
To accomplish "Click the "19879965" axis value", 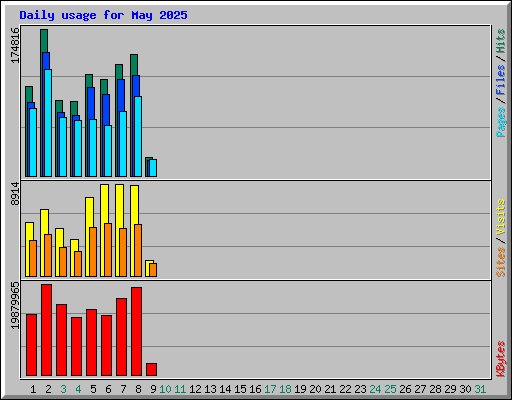I will click(15, 305).
